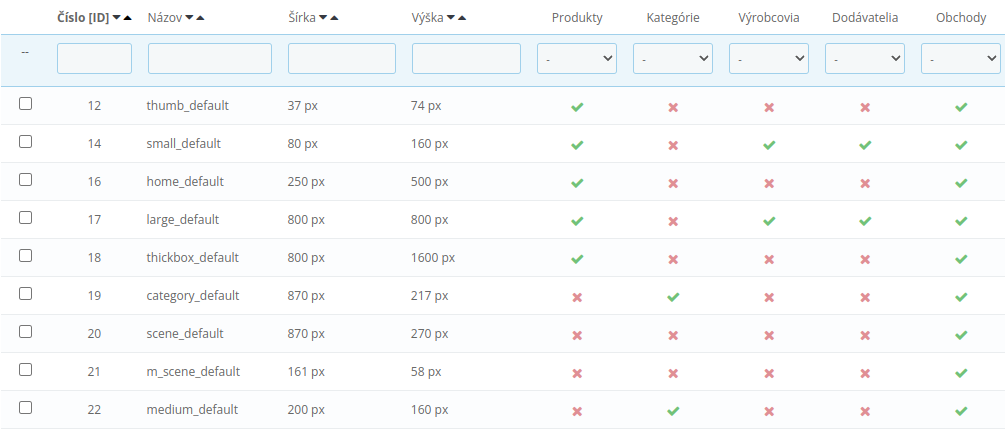Screen dimensions: 1005x436
Task: Toggle Produkty green check for thumb_default
Action: coord(577,106)
